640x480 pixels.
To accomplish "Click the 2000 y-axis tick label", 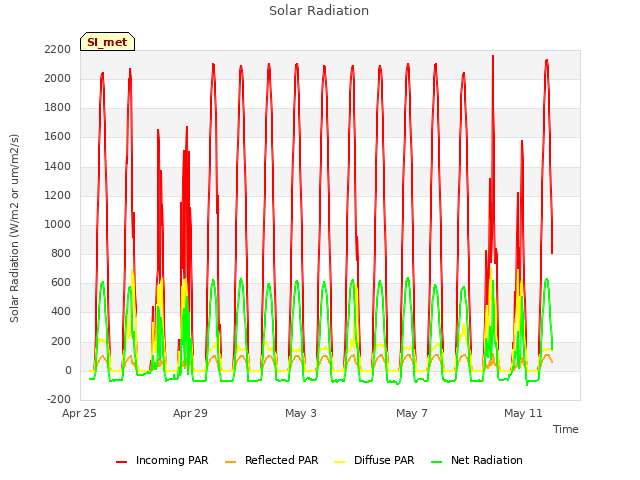I will [x=58, y=78].
